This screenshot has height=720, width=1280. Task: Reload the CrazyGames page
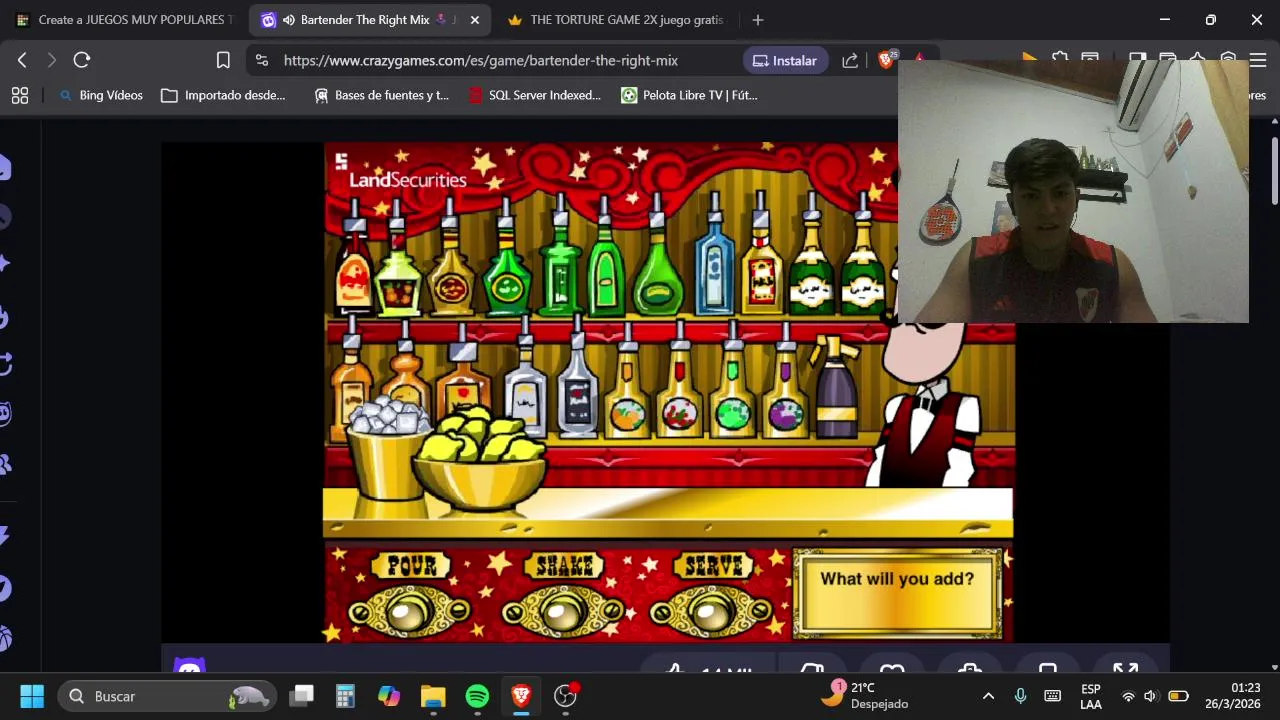(82, 60)
